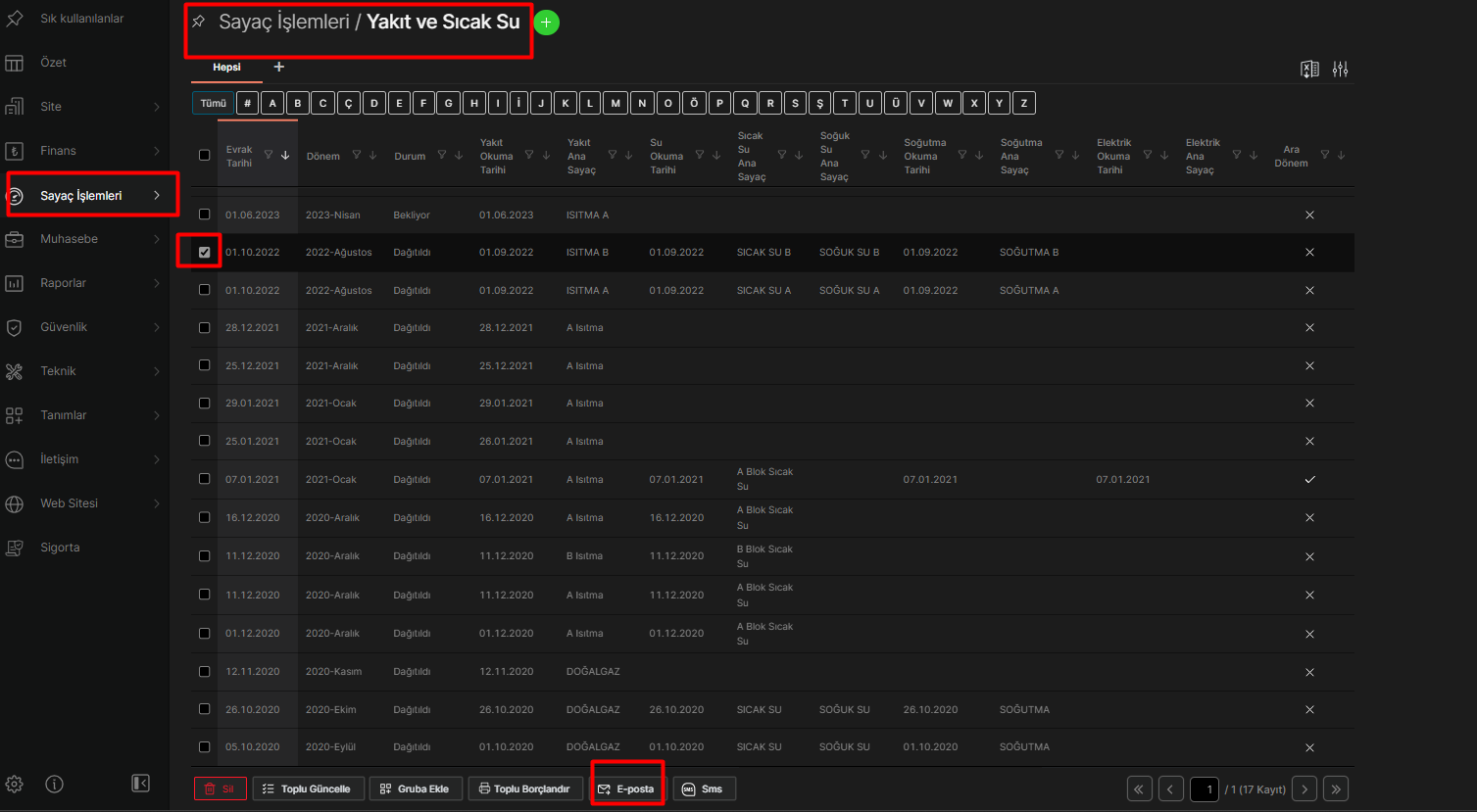Expand the Raporlar menu chevron
The height and width of the screenshot is (812, 1477).
pos(157,283)
